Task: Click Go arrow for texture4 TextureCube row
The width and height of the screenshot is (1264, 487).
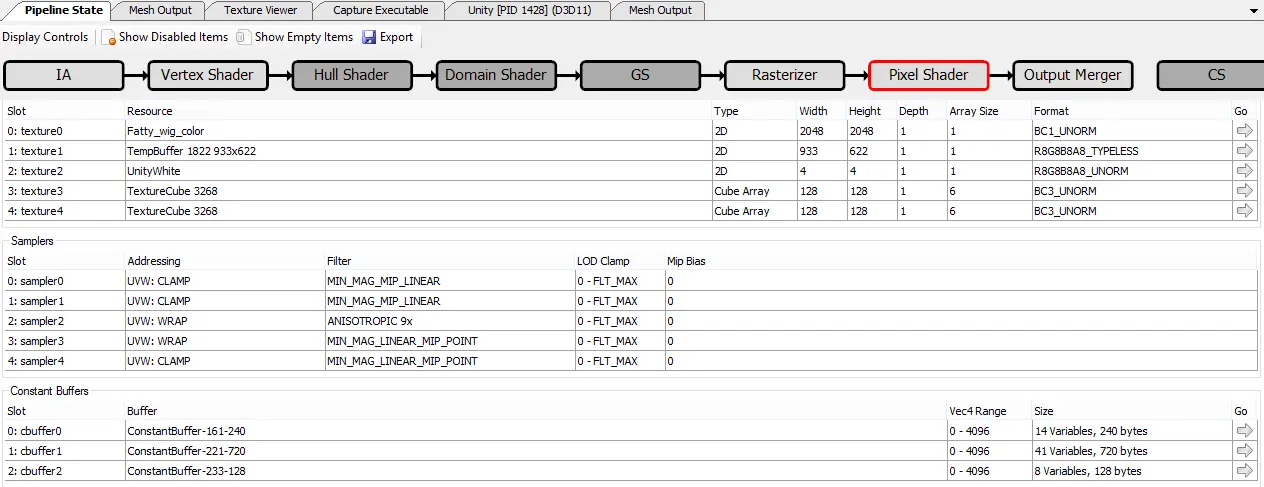Action: 1244,211
